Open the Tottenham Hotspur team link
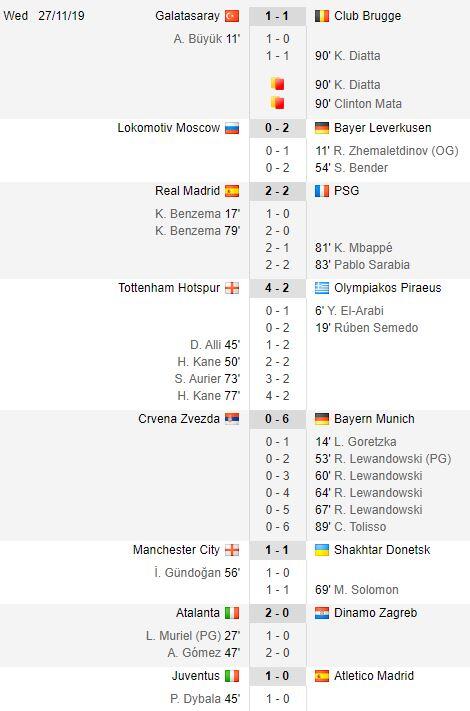 tap(169, 288)
